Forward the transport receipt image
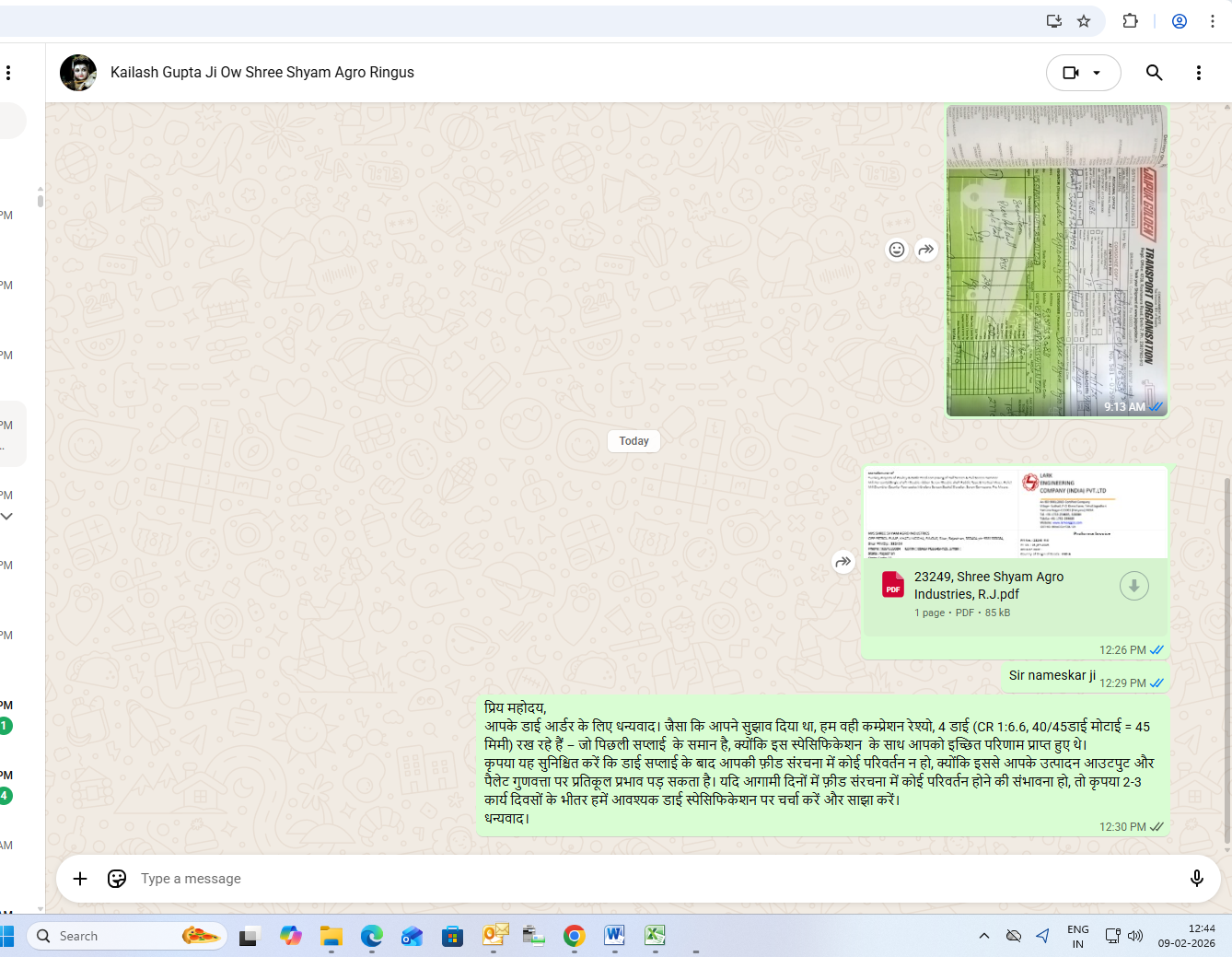The height and width of the screenshot is (957, 1232). pyautogui.click(x=926, y=250)
